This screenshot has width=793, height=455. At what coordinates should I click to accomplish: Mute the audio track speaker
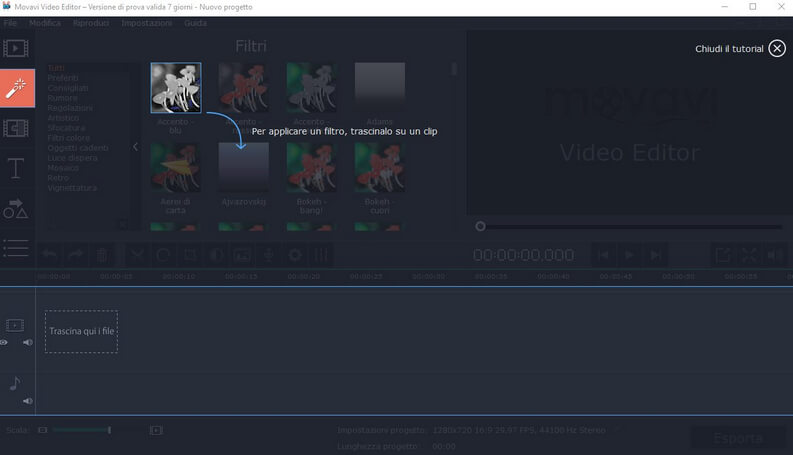pos(27,400)
